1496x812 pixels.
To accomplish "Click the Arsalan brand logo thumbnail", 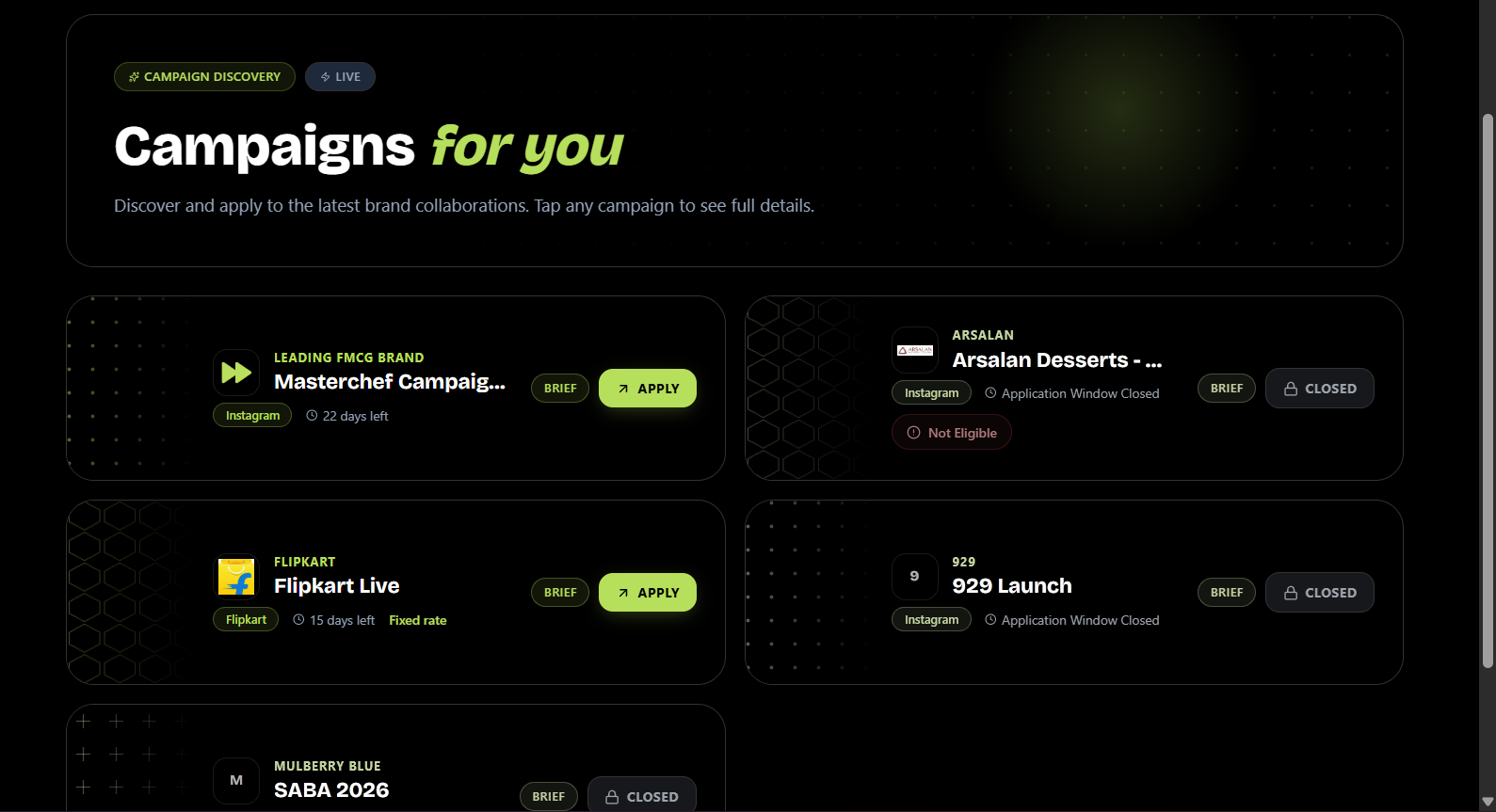I will pyautogui.click(x=915, y=350).
